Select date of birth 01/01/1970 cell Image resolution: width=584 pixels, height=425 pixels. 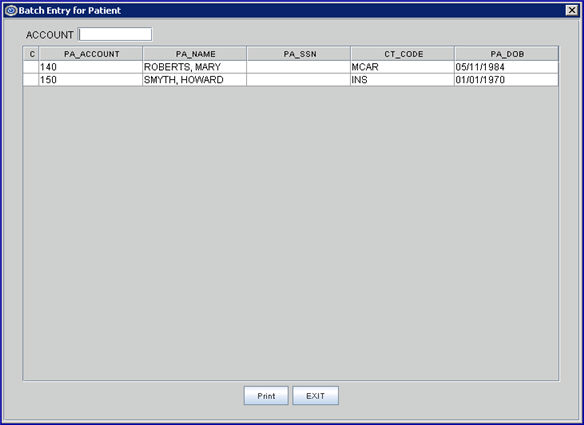point(507,80)
